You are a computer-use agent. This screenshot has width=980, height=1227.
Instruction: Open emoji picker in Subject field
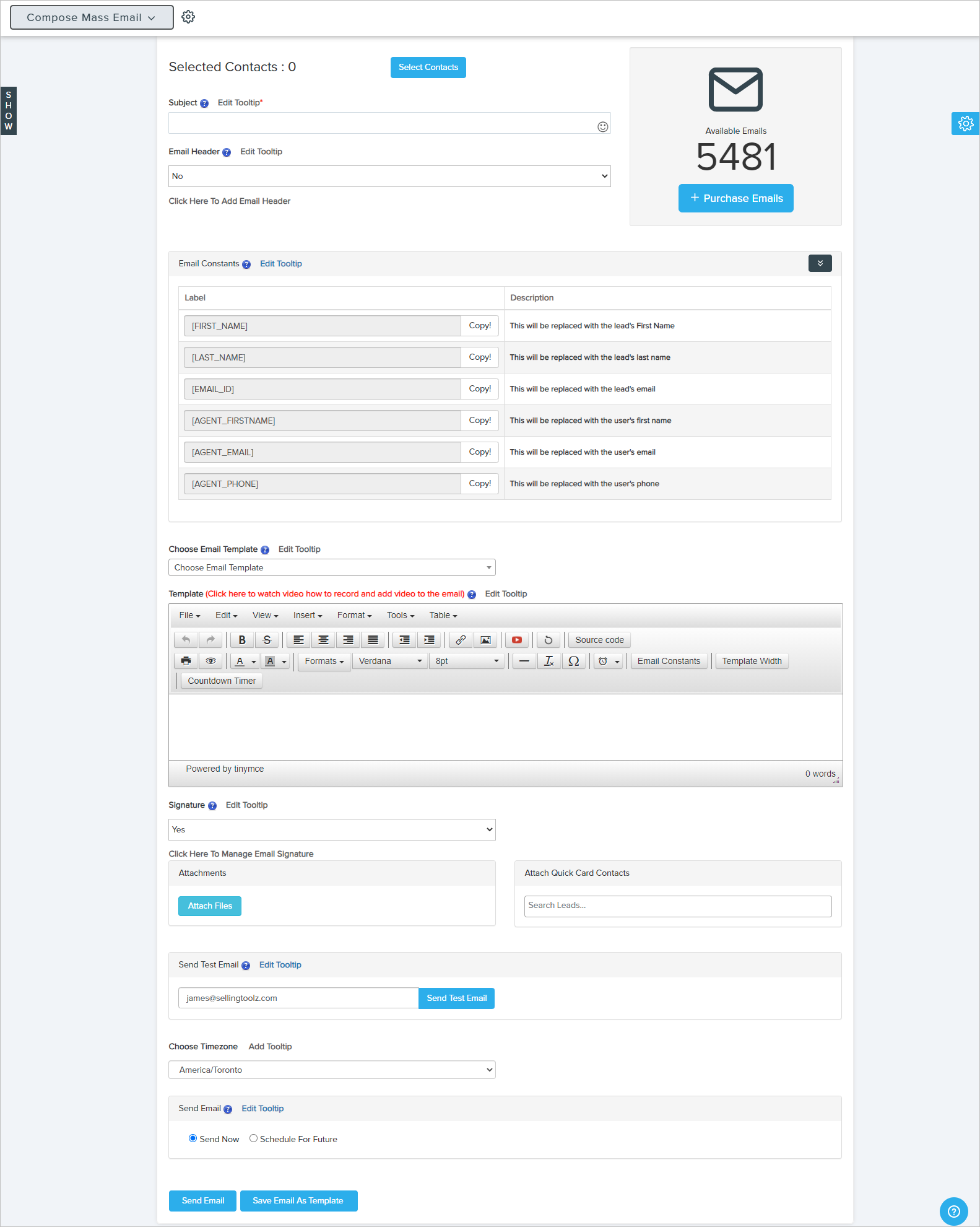(x=602, y=126)
